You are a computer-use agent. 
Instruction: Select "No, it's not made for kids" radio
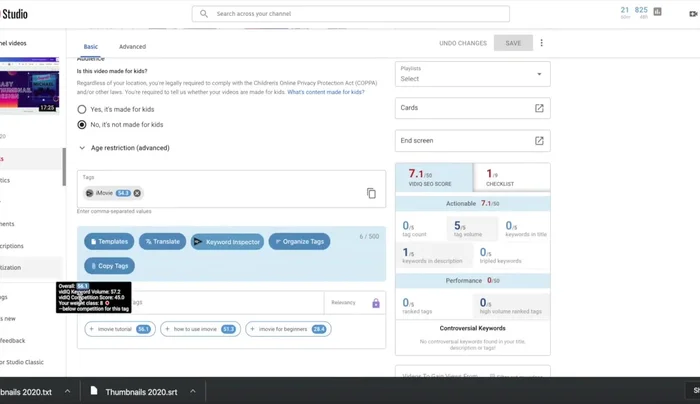pyautogui.click(x=82, y=125)
